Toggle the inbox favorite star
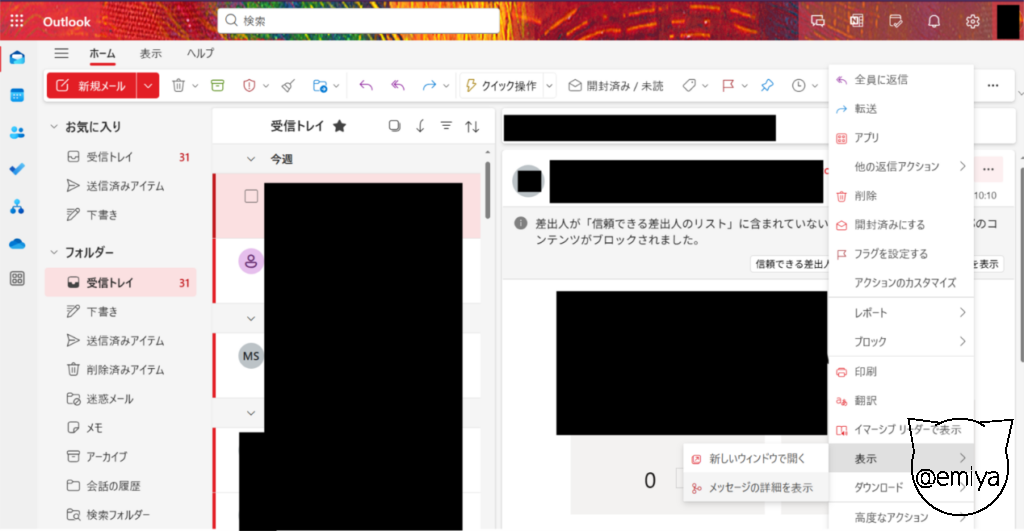This screenshot has width=1024, height=531. click(x=339, y=126)
